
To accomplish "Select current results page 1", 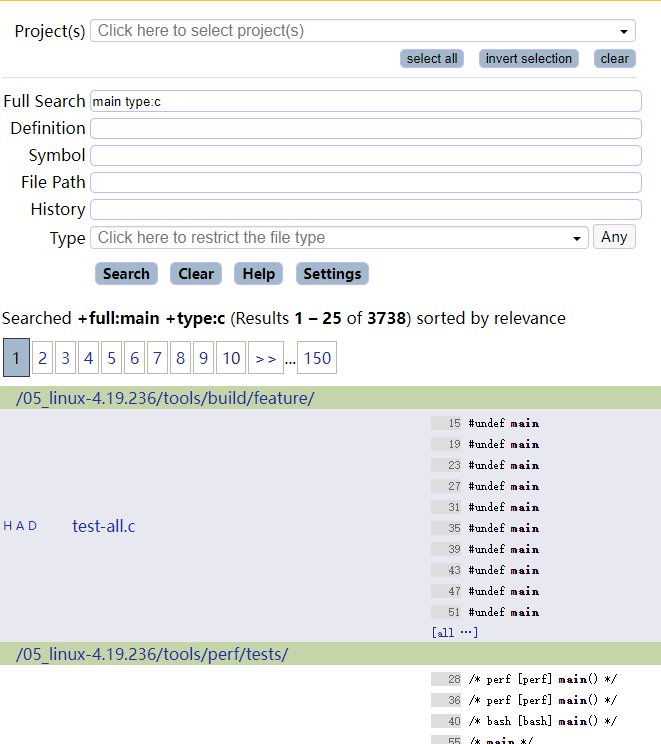I will click(17, 358).
